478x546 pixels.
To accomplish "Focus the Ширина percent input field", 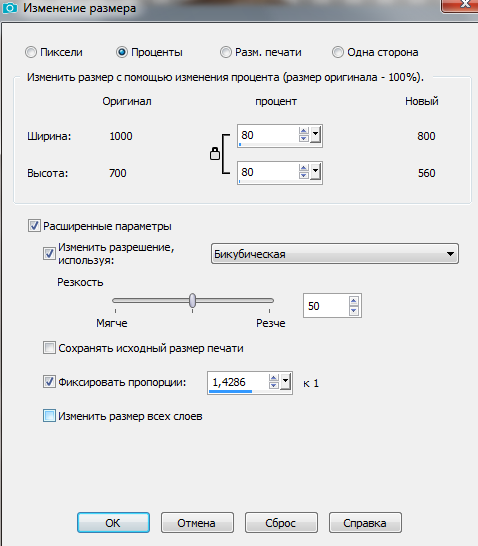I will (268, 135).
